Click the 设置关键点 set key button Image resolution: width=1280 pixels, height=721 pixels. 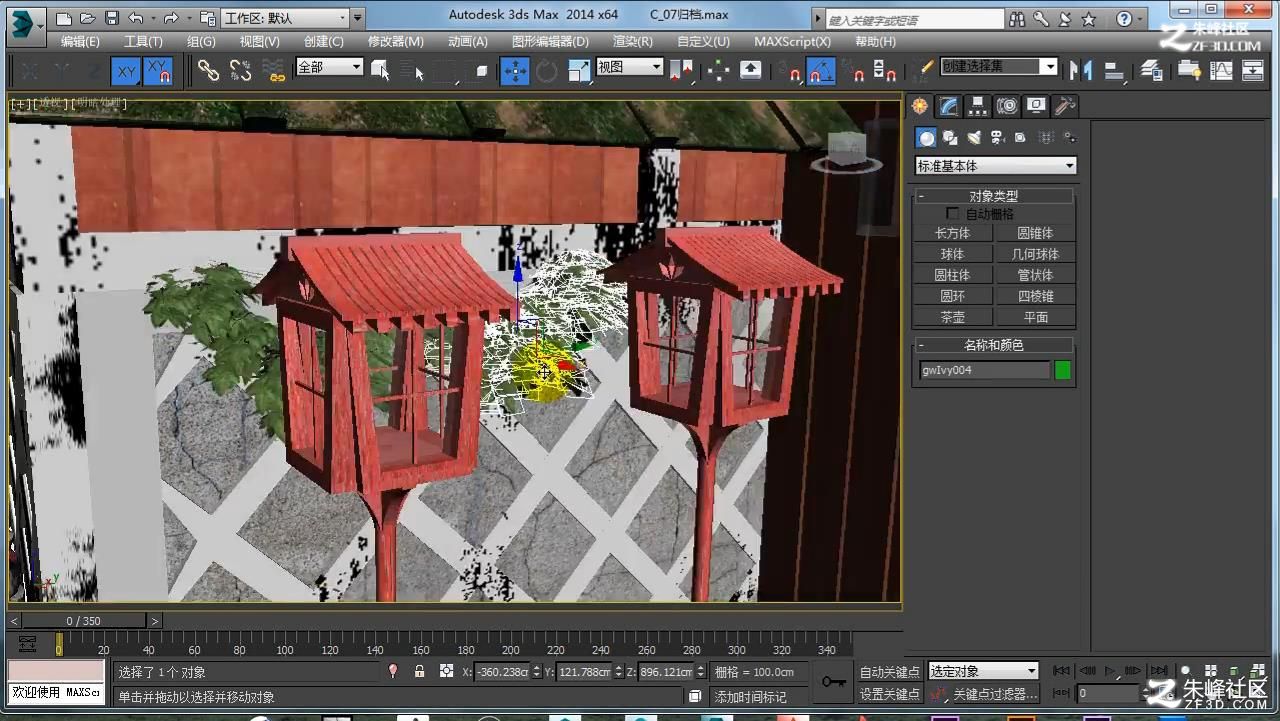click(890, 694)
